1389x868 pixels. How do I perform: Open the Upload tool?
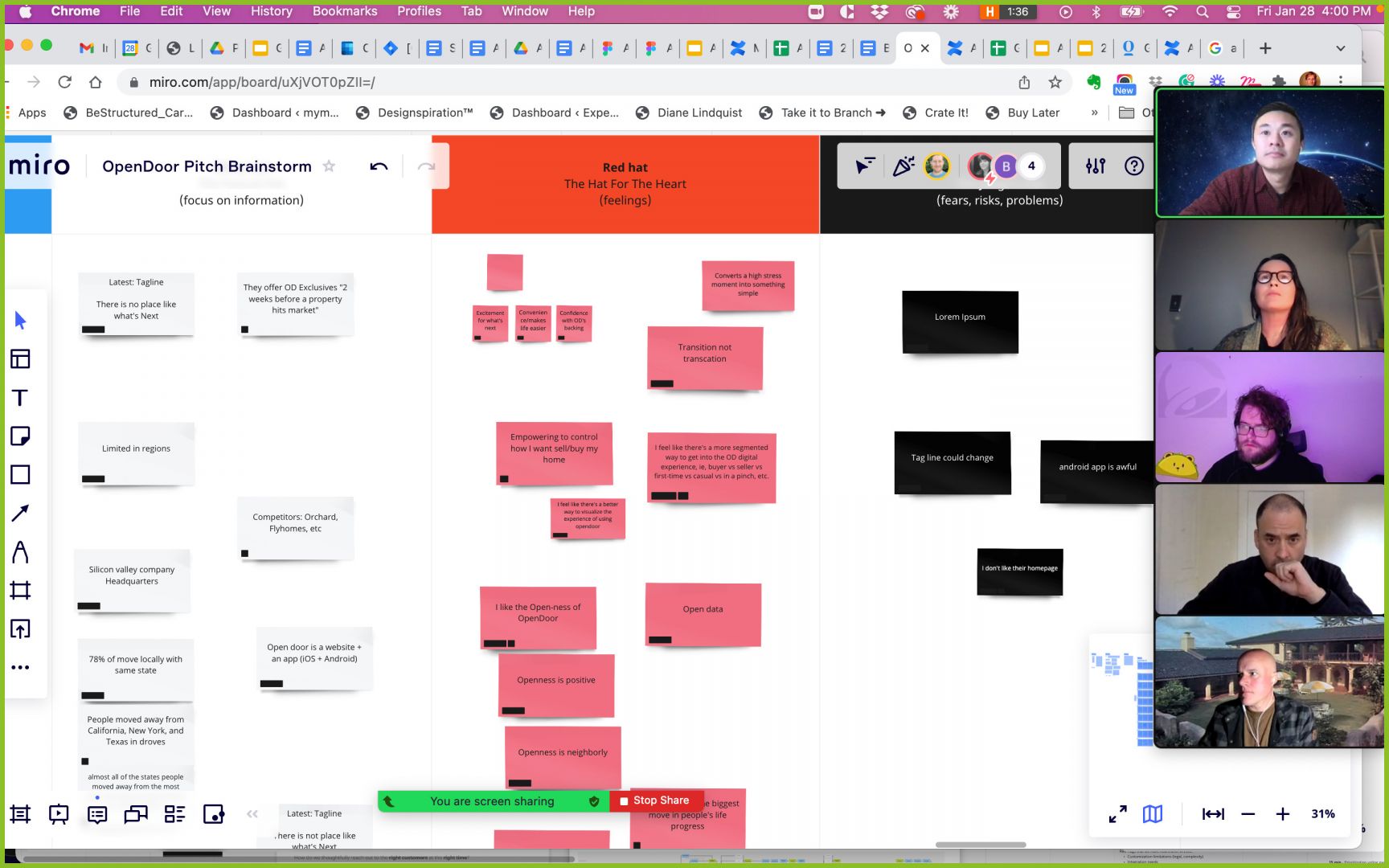tap(21, 629)
